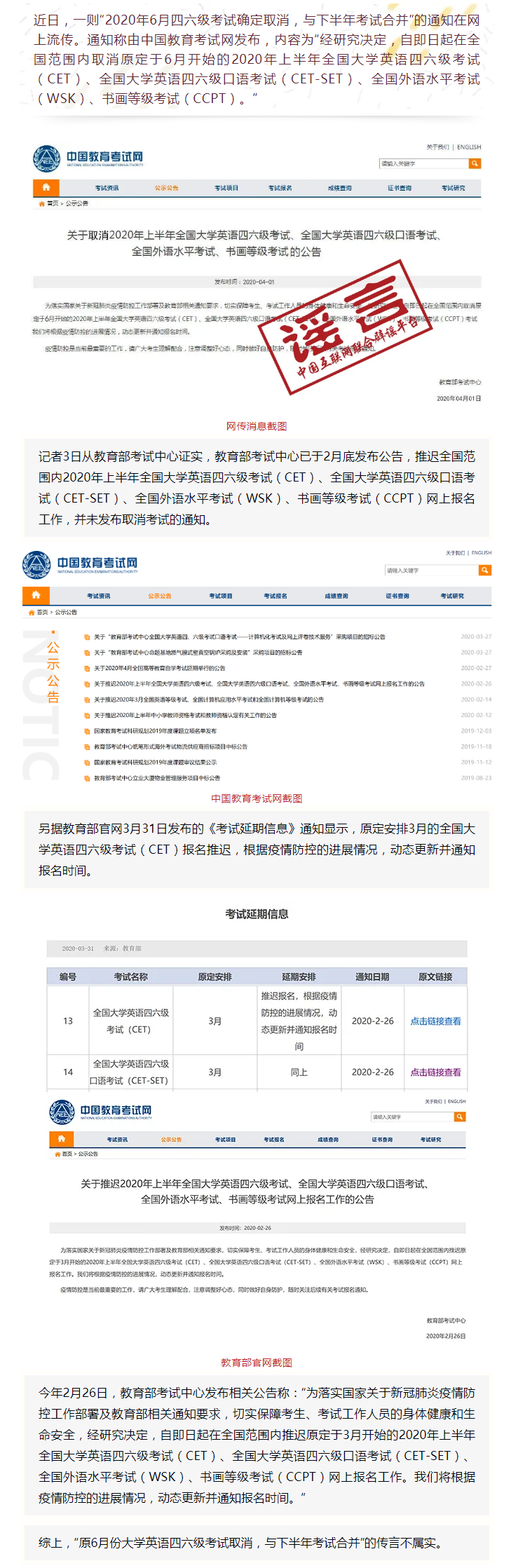Open 成绩查询 tab above the notice list
Image resolution: width=511 pixels, height=1568 pixels.
(x=336, y=596)
